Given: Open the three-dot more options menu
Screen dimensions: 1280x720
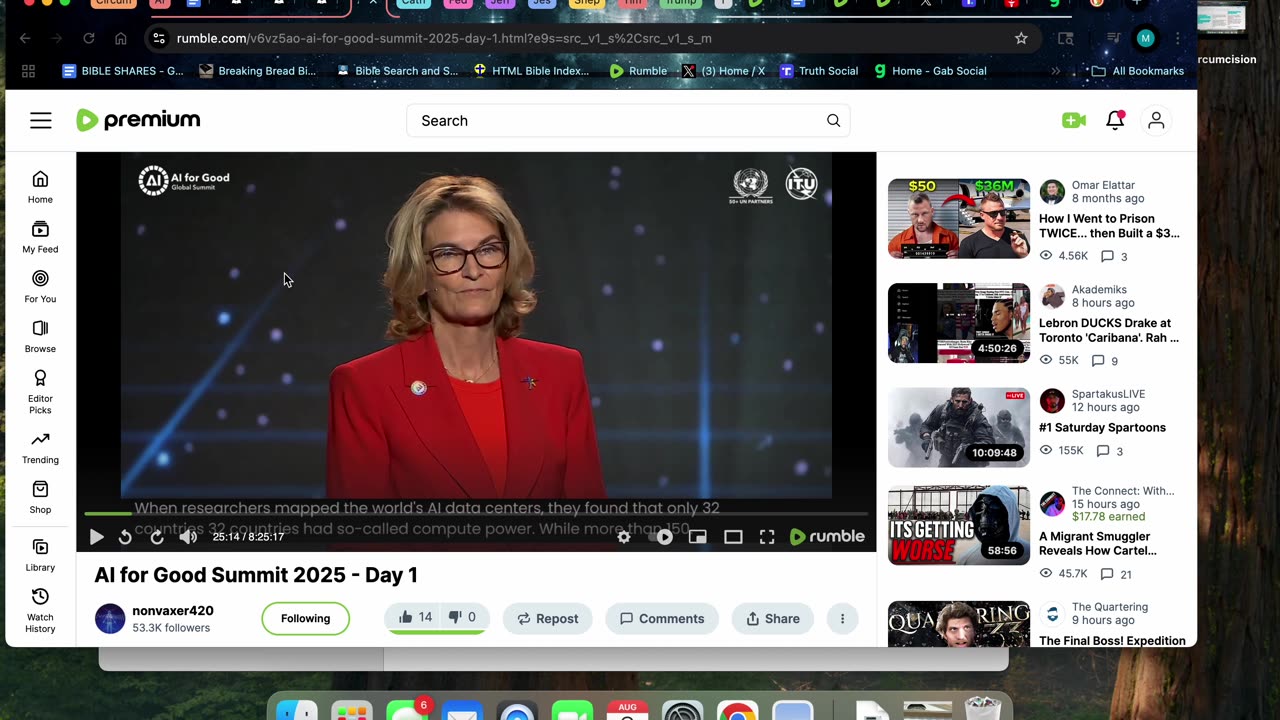Looking at the screenshot, I should (842, 619).
